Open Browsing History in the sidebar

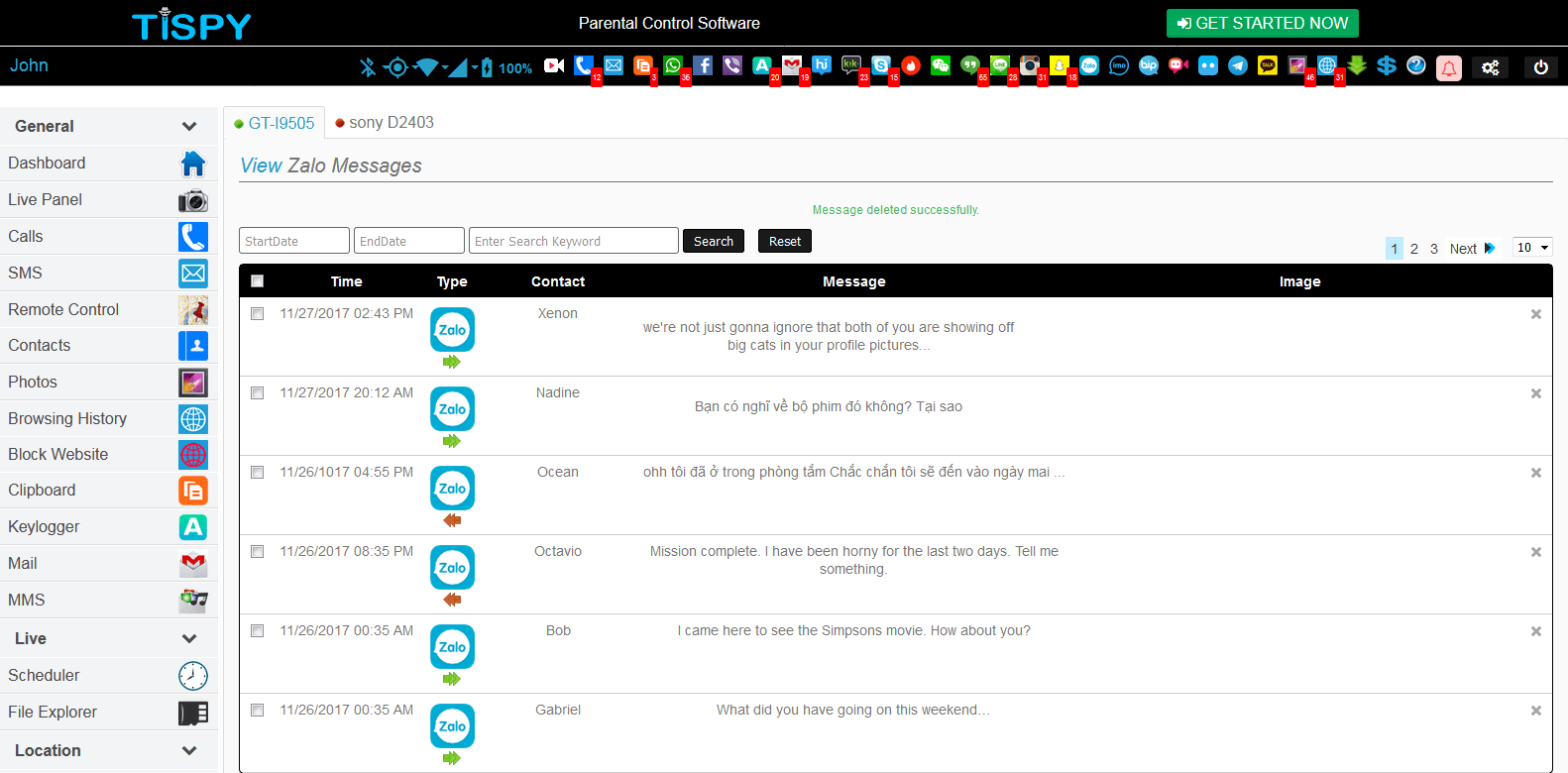pos(108,418)
